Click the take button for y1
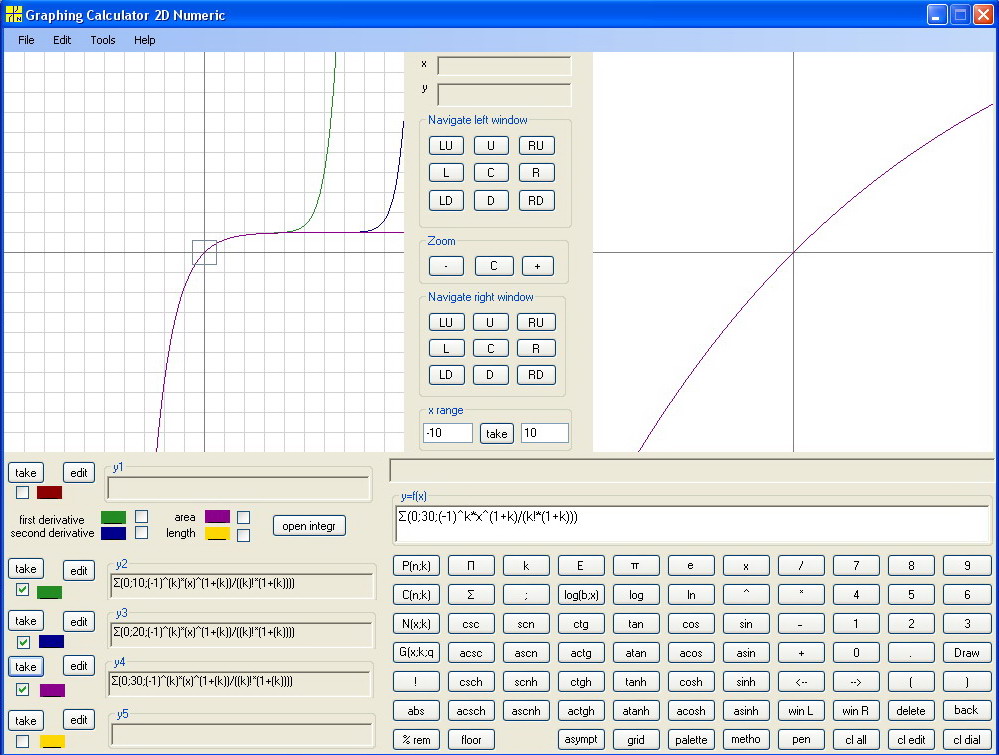Image resolution: width=999 pixels, height=755 pixels. tap(25, 473)
